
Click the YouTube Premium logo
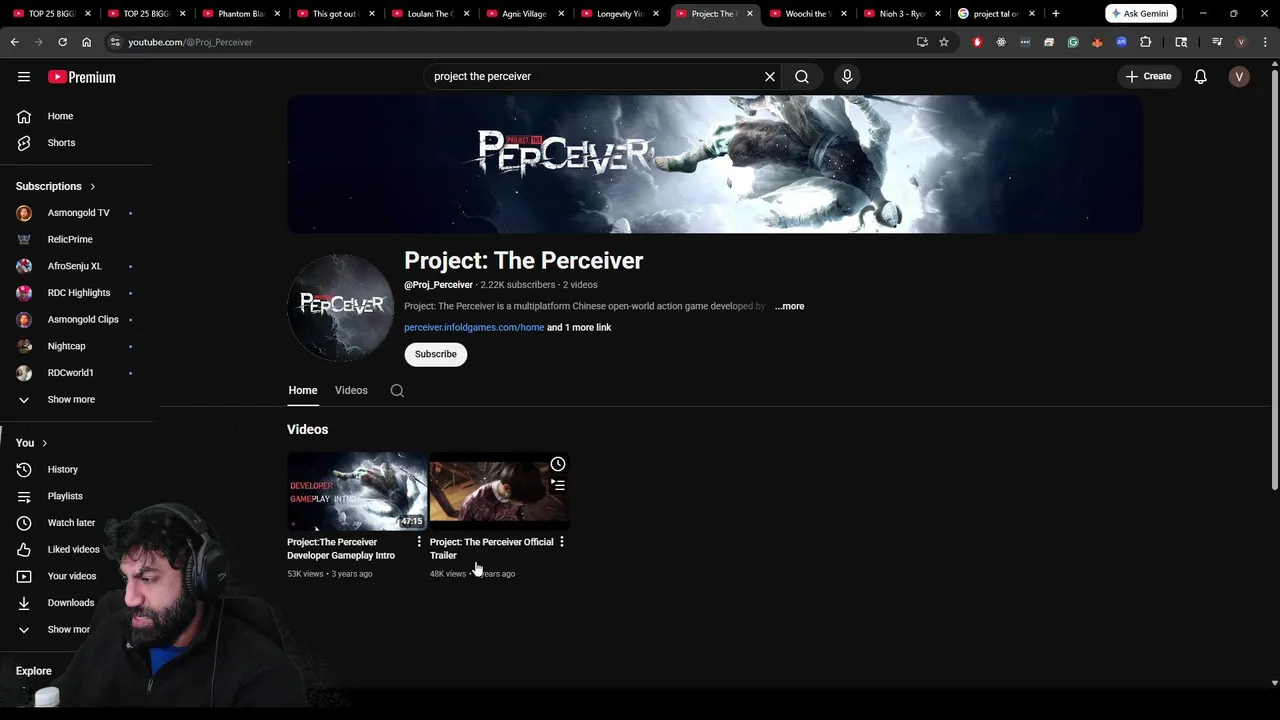[82, 77]
